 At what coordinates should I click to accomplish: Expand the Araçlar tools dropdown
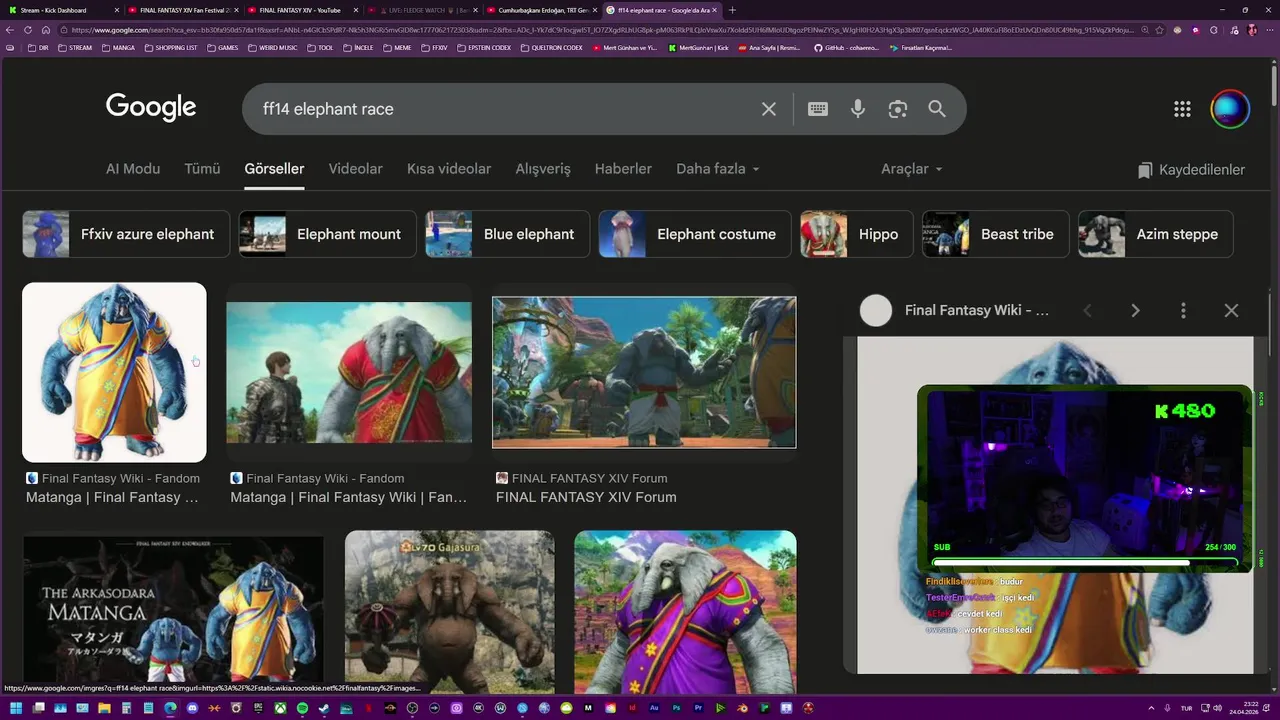912,169
